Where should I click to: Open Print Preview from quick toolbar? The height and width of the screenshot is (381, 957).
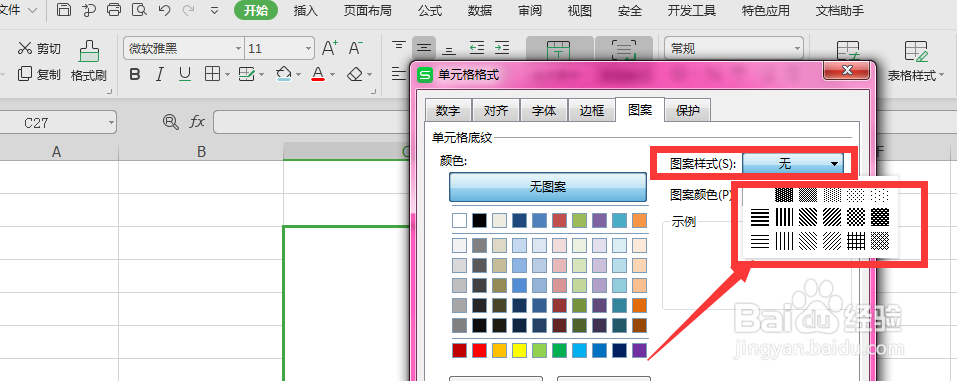pos(140,10)
